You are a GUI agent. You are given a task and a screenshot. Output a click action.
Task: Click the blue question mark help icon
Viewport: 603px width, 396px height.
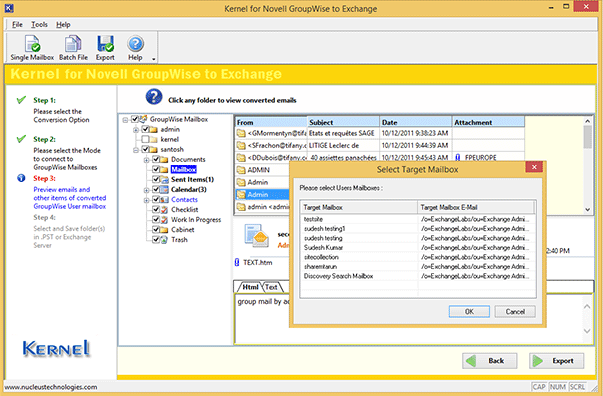[154, 97]
